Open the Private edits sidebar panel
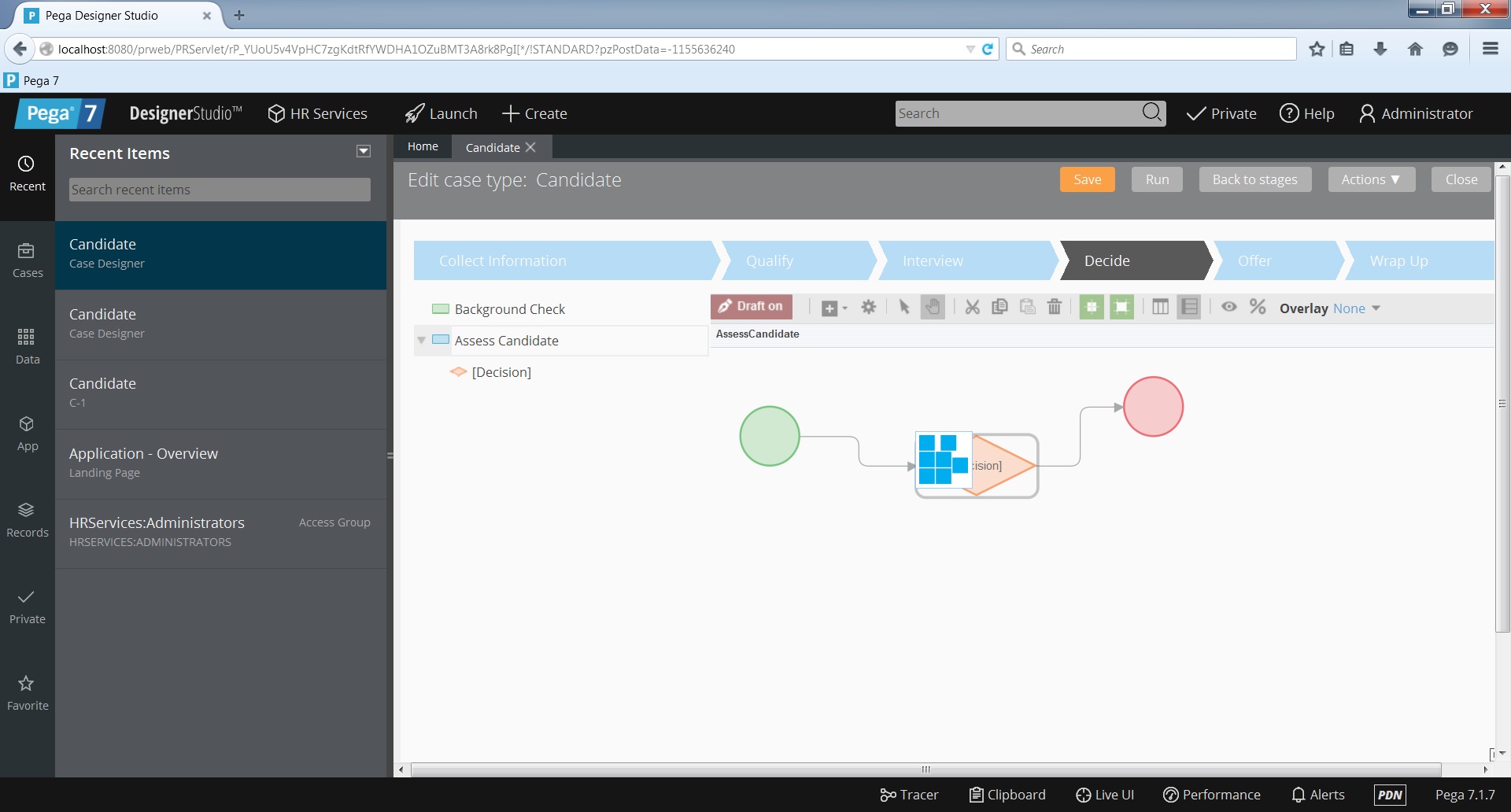Screen dimensions: 1511x812 click(x=27, y=607)
